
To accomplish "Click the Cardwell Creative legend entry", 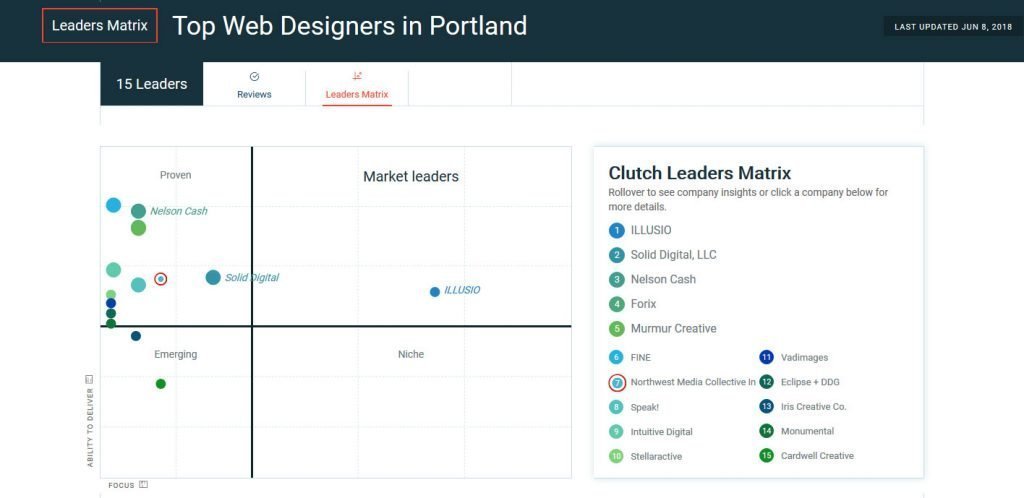I will pos(807,456).
